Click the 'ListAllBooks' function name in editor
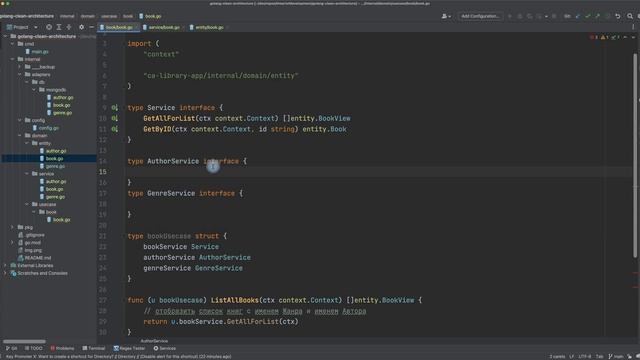Screen dimensions: 640x360 coord(235,300)
